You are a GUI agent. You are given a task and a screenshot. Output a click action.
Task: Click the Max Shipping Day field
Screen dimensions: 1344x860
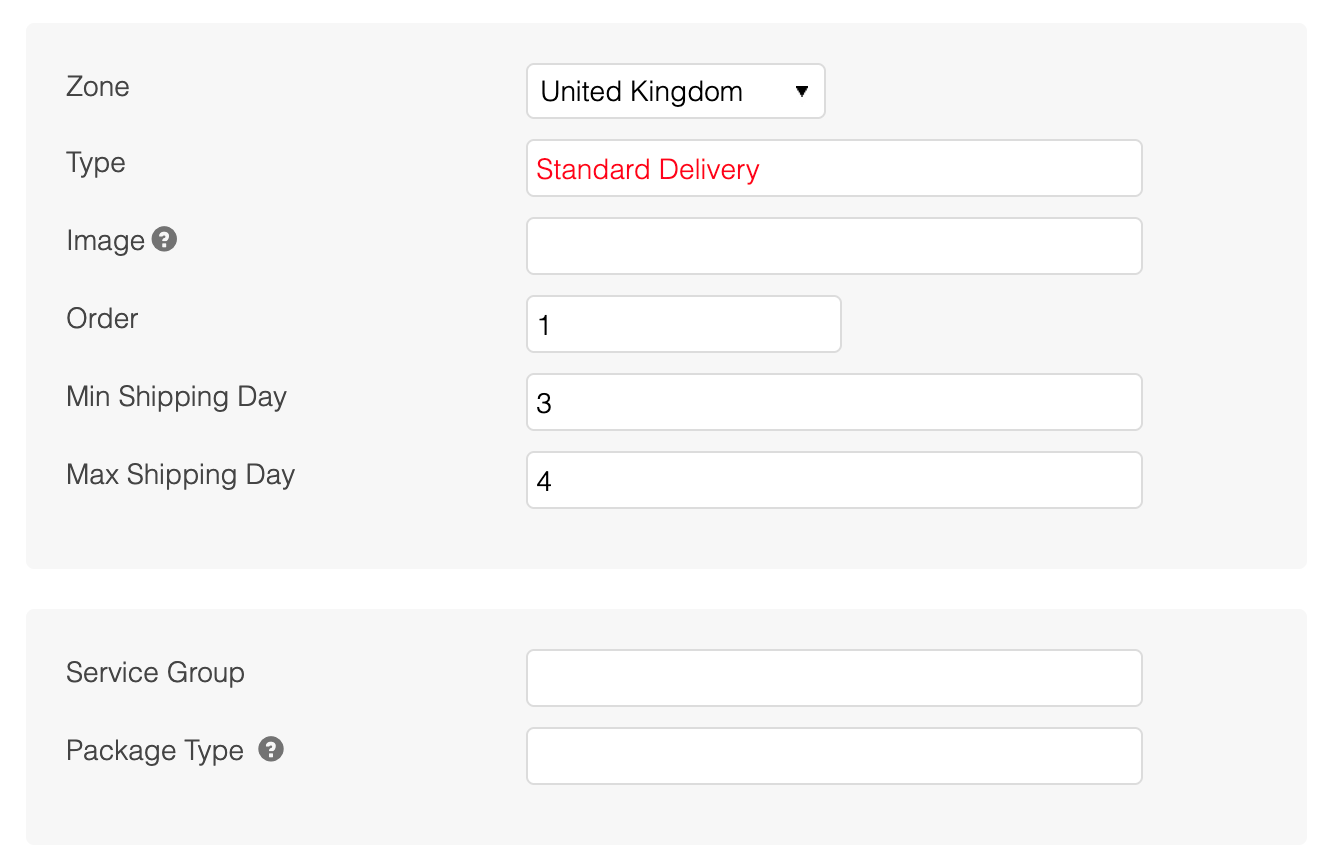[x=833, y=480]
